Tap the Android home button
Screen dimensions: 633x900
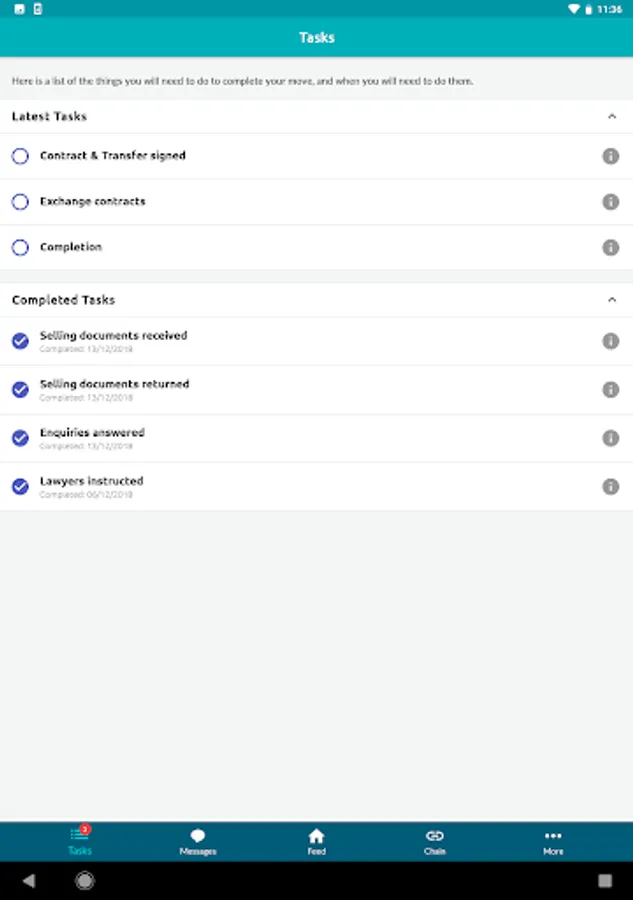coord(85,881)
